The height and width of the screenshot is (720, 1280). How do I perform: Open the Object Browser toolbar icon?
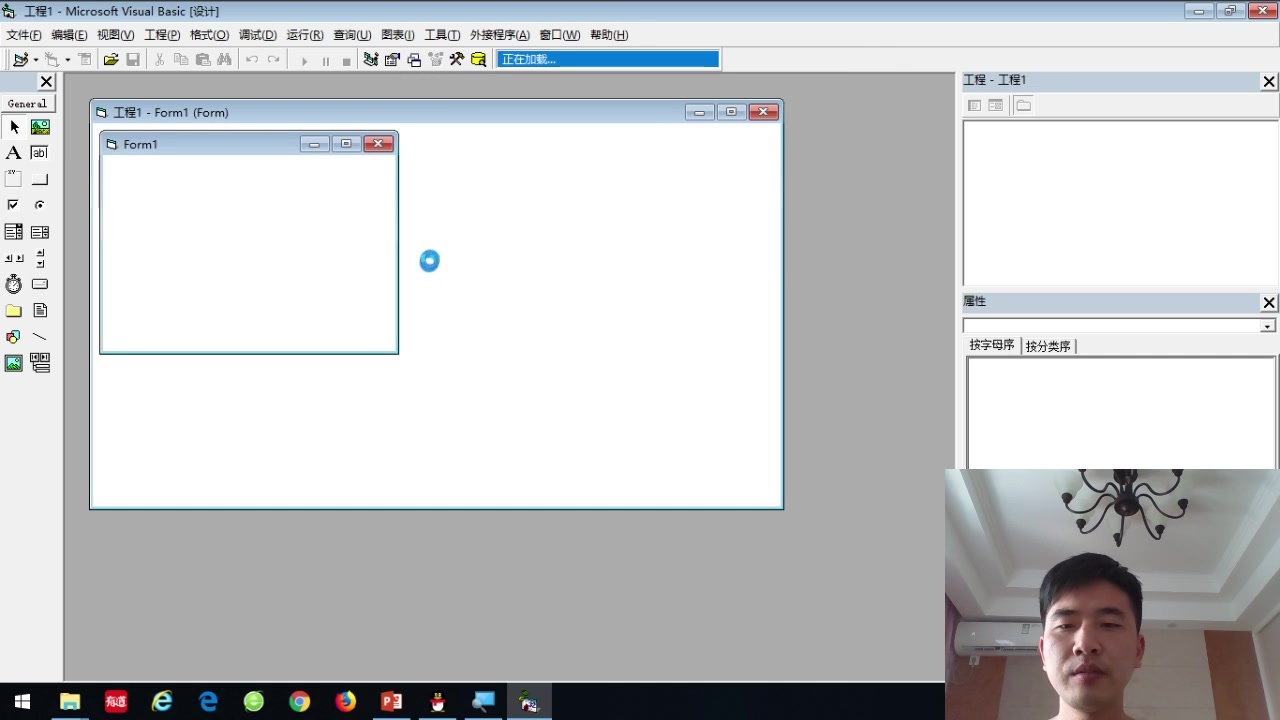pyautogui.click(x=436, y=60)
